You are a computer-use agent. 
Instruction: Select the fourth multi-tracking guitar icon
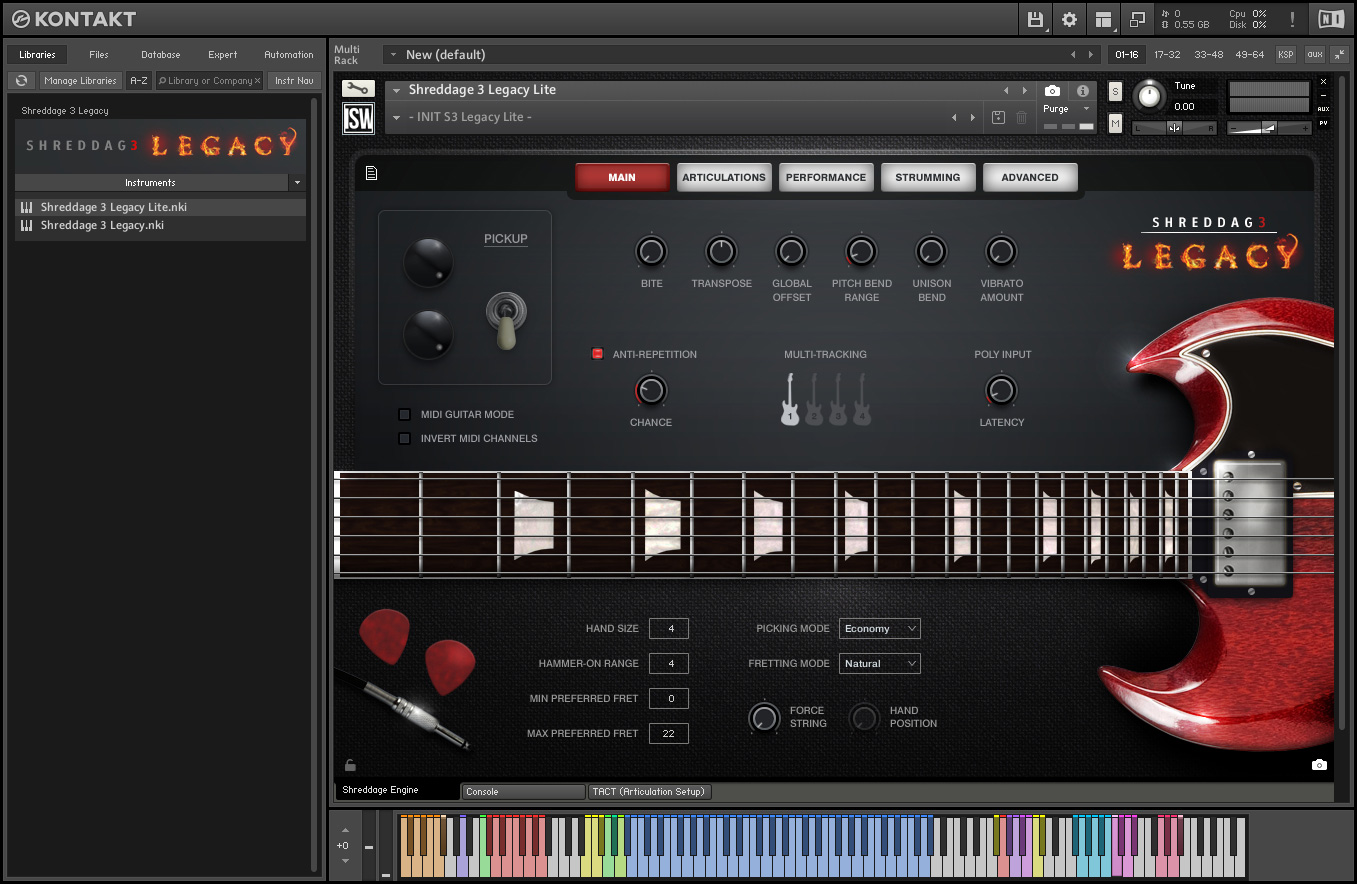[862, 399]
